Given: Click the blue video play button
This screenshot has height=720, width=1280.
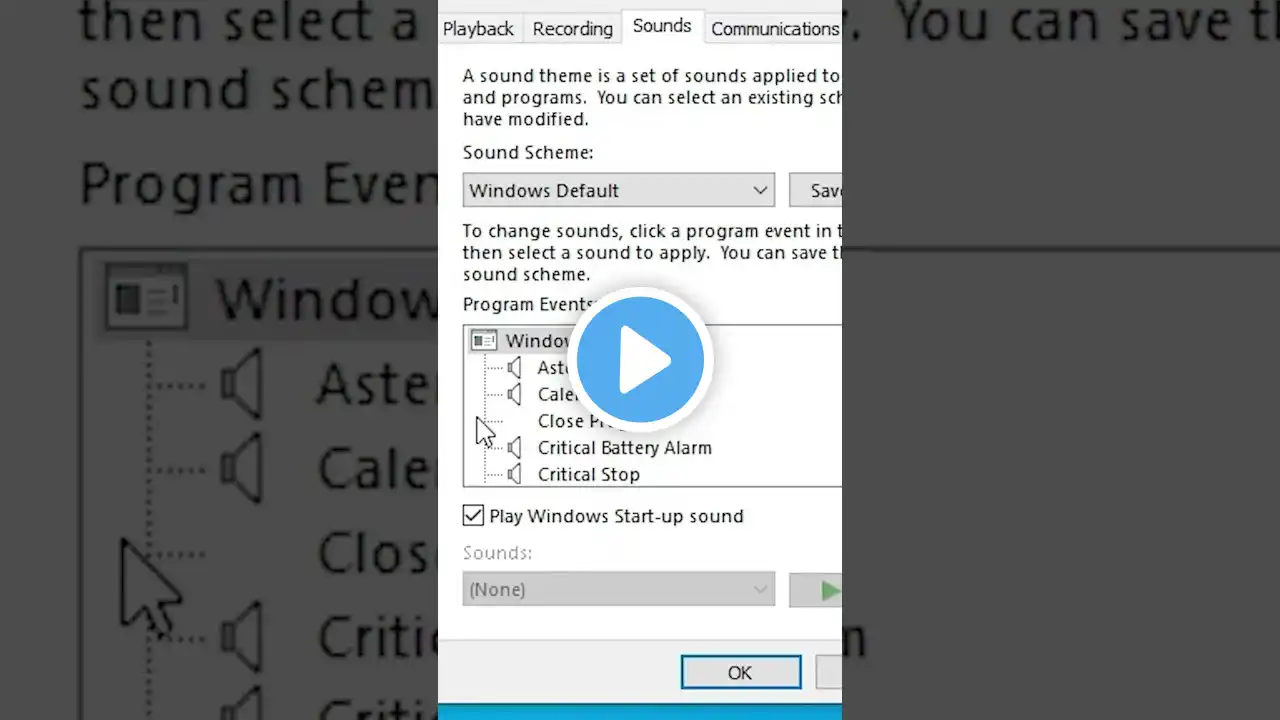Looking at the screenshot, I should click(640, 359).
